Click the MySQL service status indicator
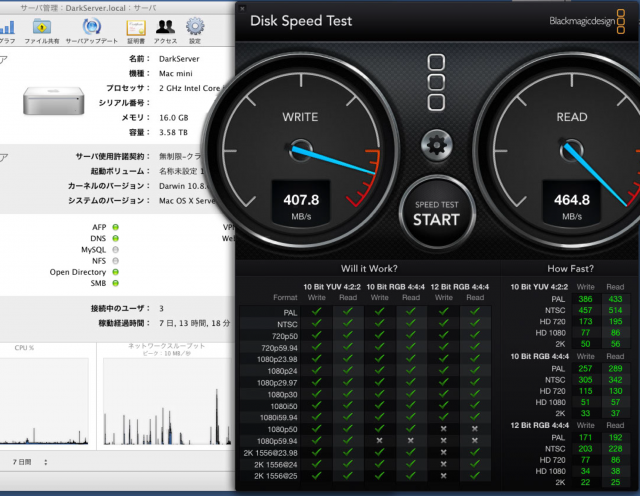The width and height of the screenshot is (640, 496). coord(116,250)
